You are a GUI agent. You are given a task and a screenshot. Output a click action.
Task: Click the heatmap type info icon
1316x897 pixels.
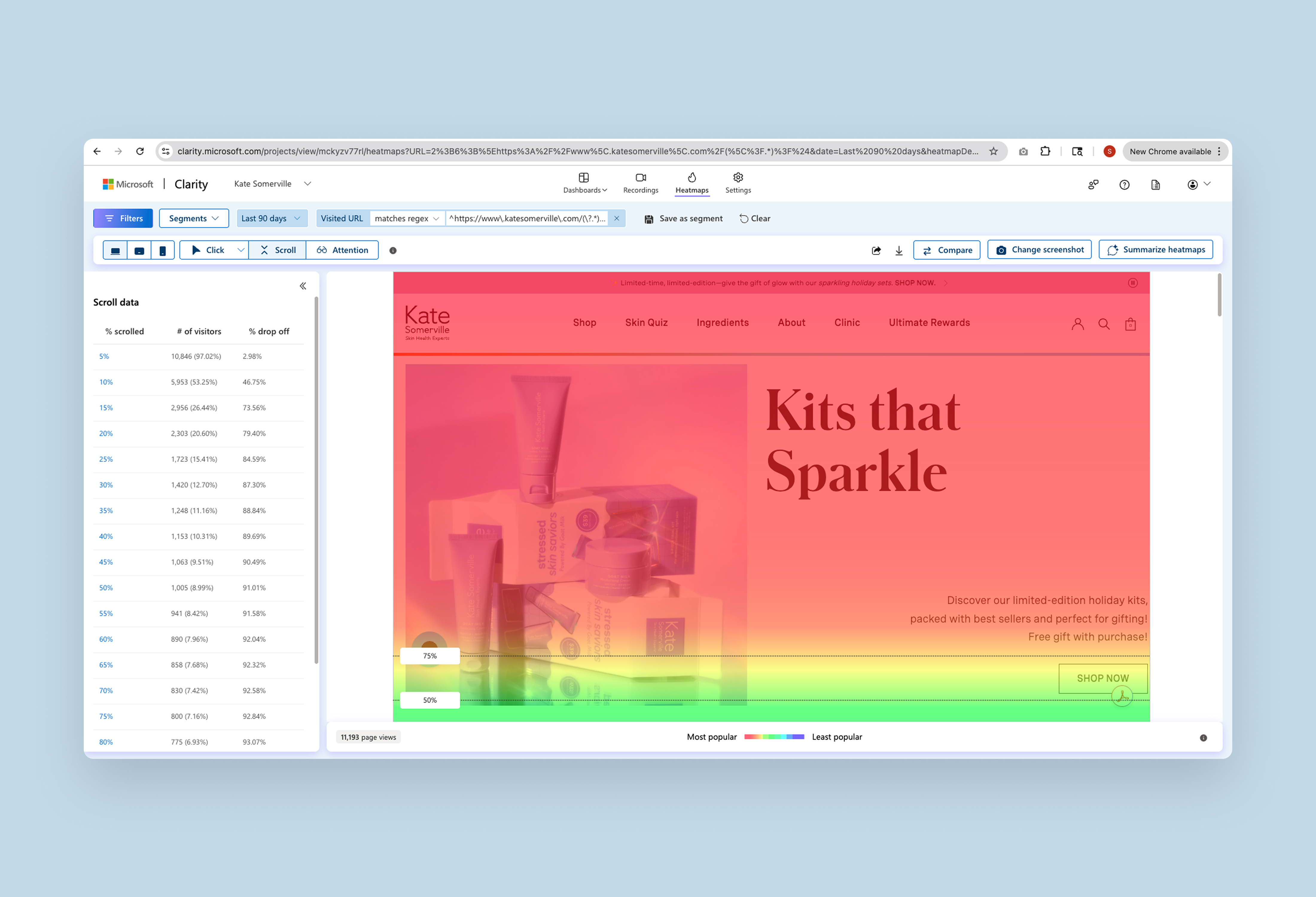coord(393,250)
